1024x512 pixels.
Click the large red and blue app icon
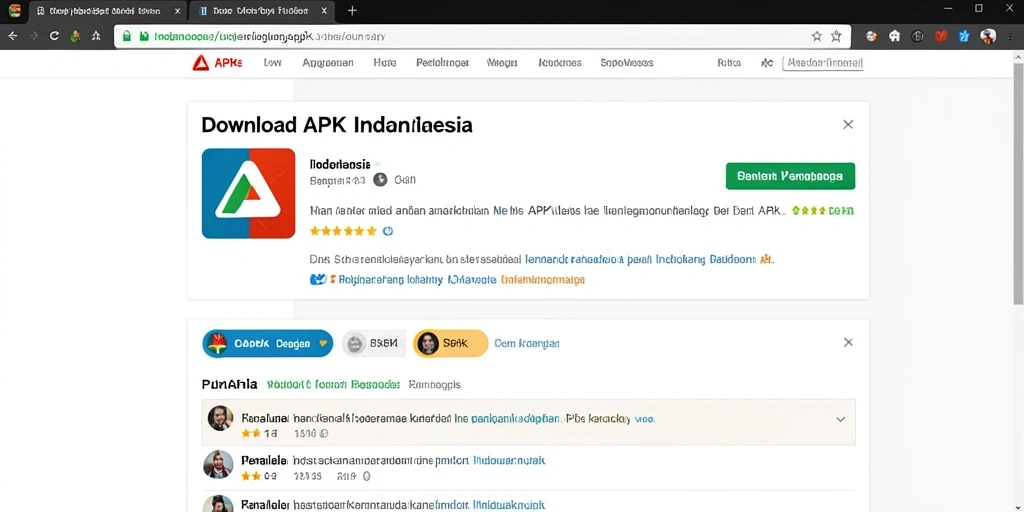(x=249, y=193)
